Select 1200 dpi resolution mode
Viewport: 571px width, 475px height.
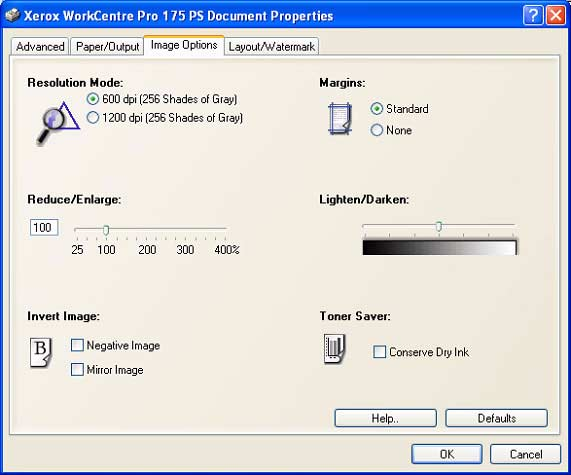(x=93, y=118)
